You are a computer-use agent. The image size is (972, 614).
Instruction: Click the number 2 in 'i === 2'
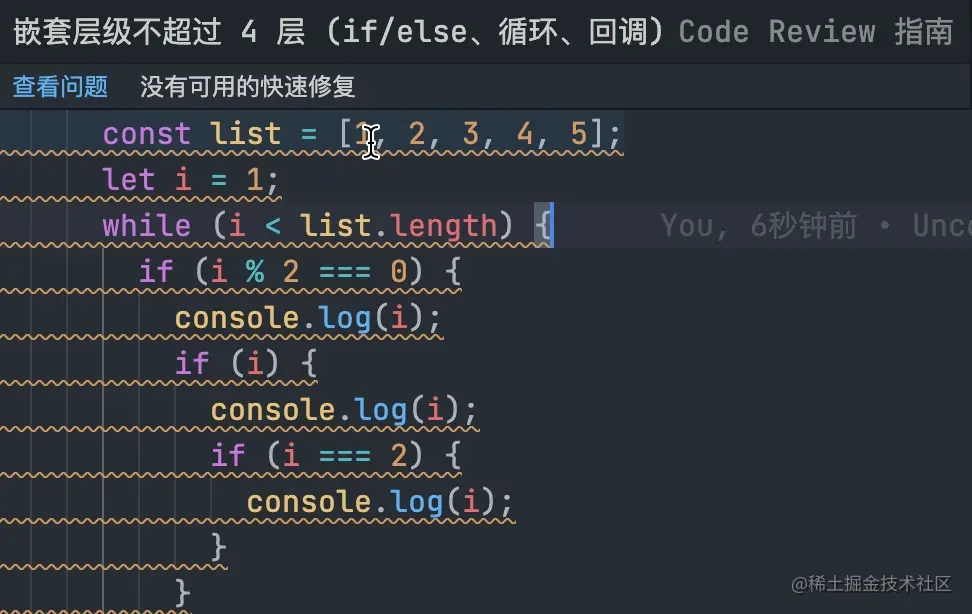coord(399,456)
